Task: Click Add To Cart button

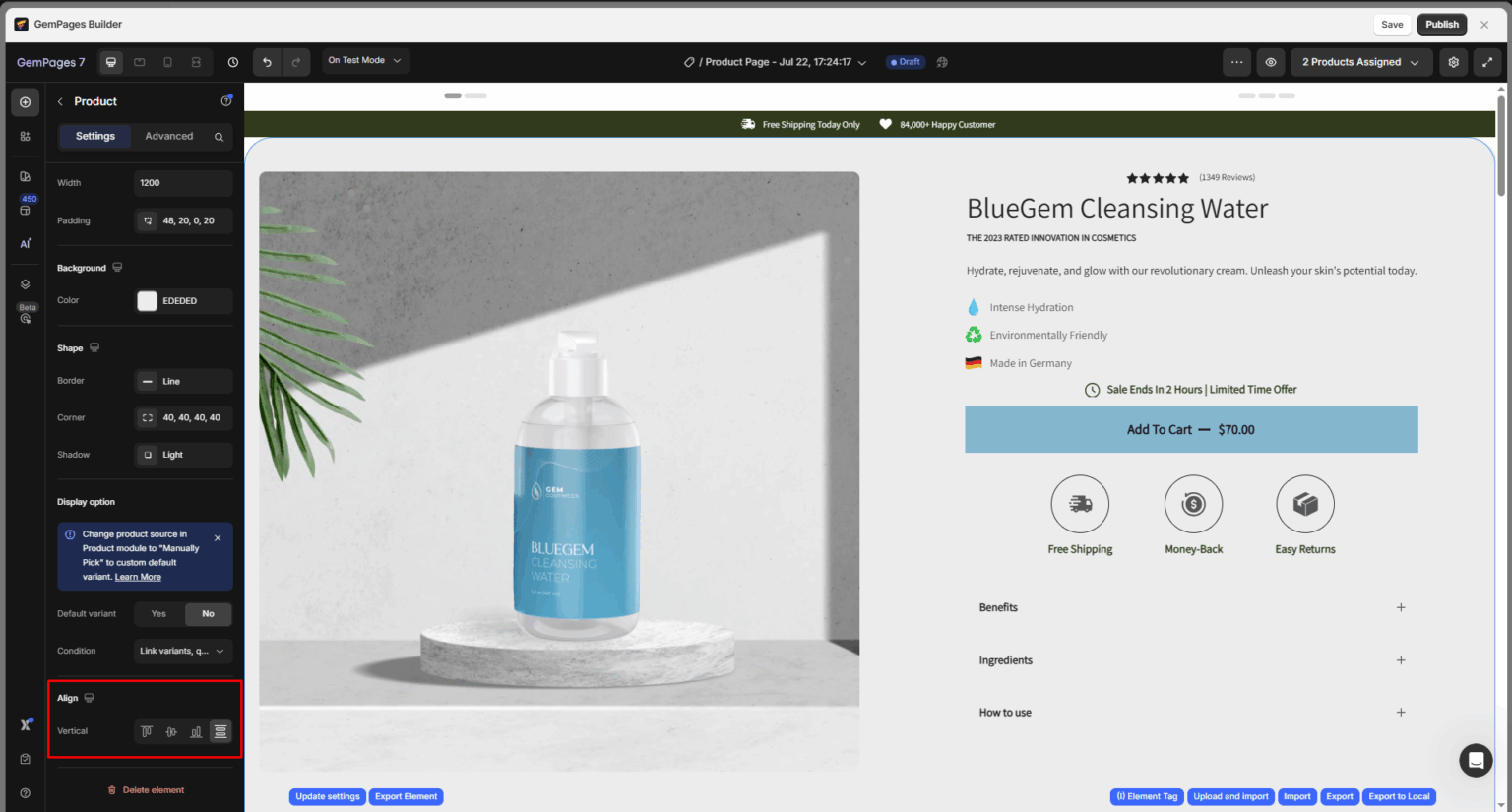Action: pos(1191,430)
